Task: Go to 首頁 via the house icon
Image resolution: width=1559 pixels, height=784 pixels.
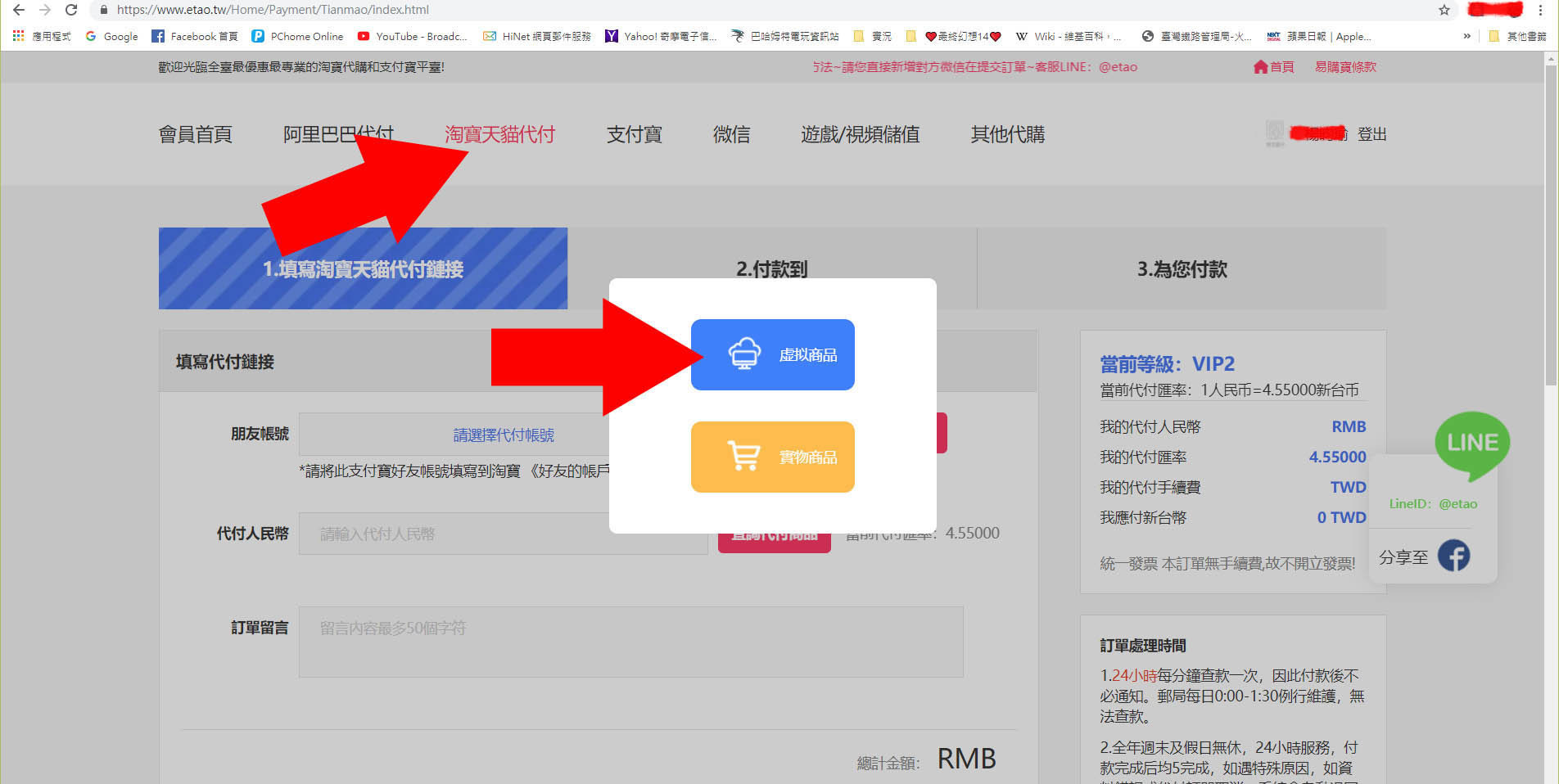Action: (x=1273, y=67)
